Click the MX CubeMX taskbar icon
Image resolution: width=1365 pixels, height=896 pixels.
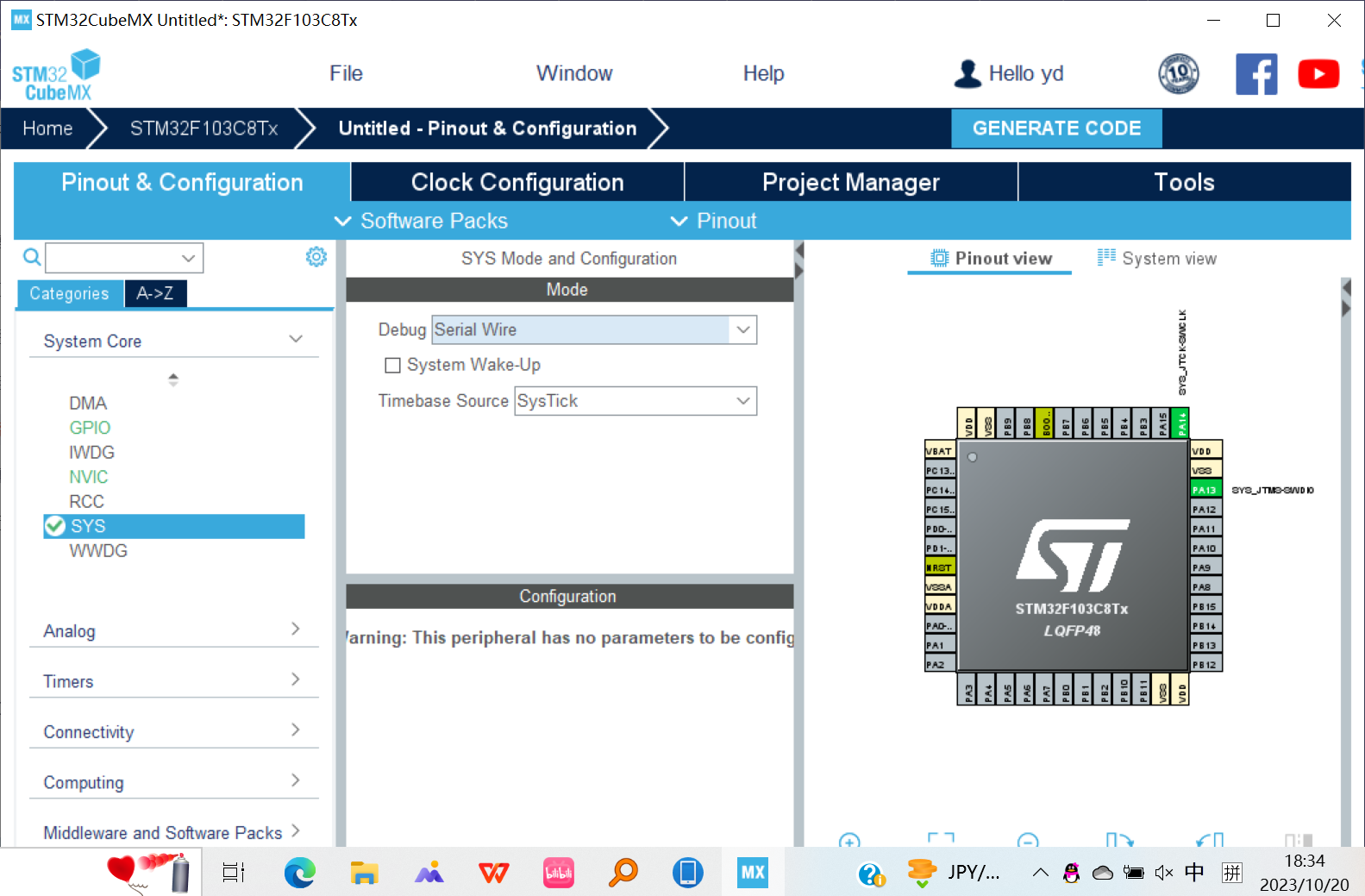(753, 873)
